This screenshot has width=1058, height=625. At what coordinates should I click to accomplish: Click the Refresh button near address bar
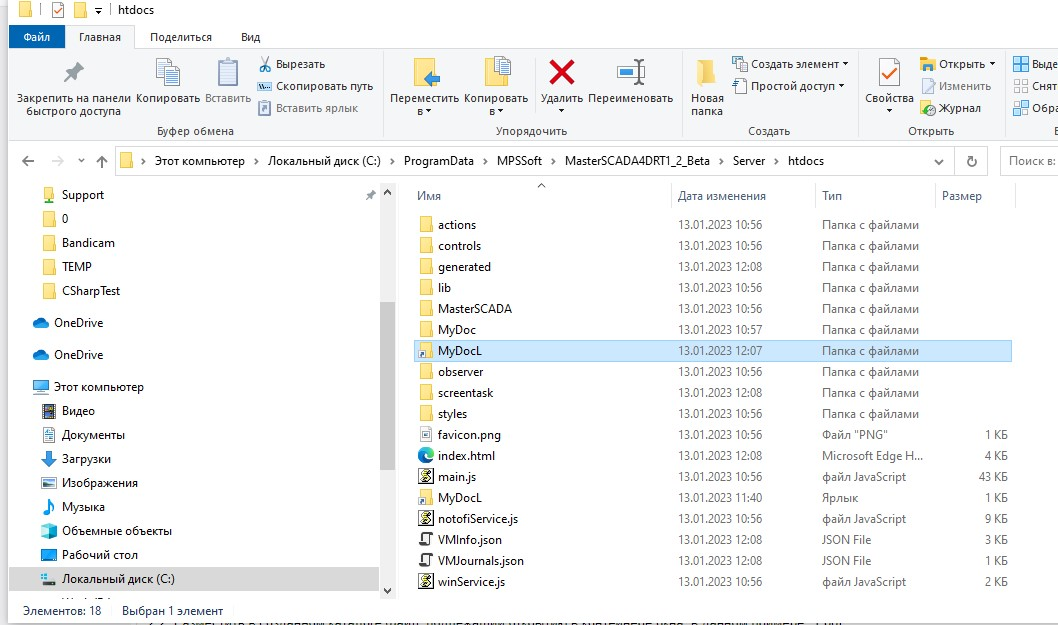[x=970, y=161]
